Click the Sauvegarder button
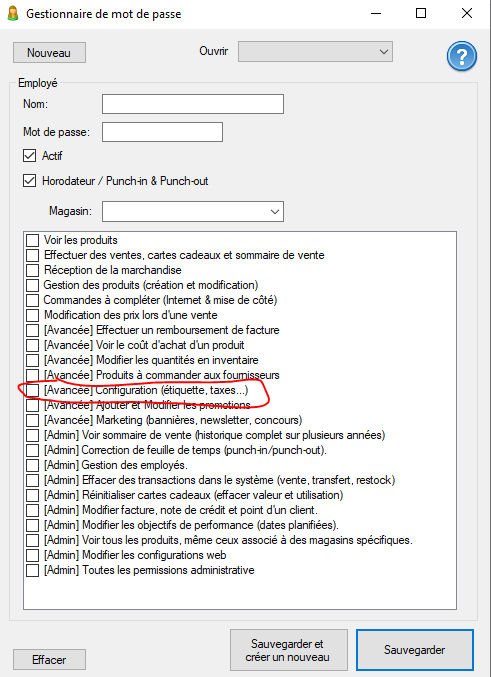This screenshot has height=677, width=491. pyautogui.click(x=415, y=650)
